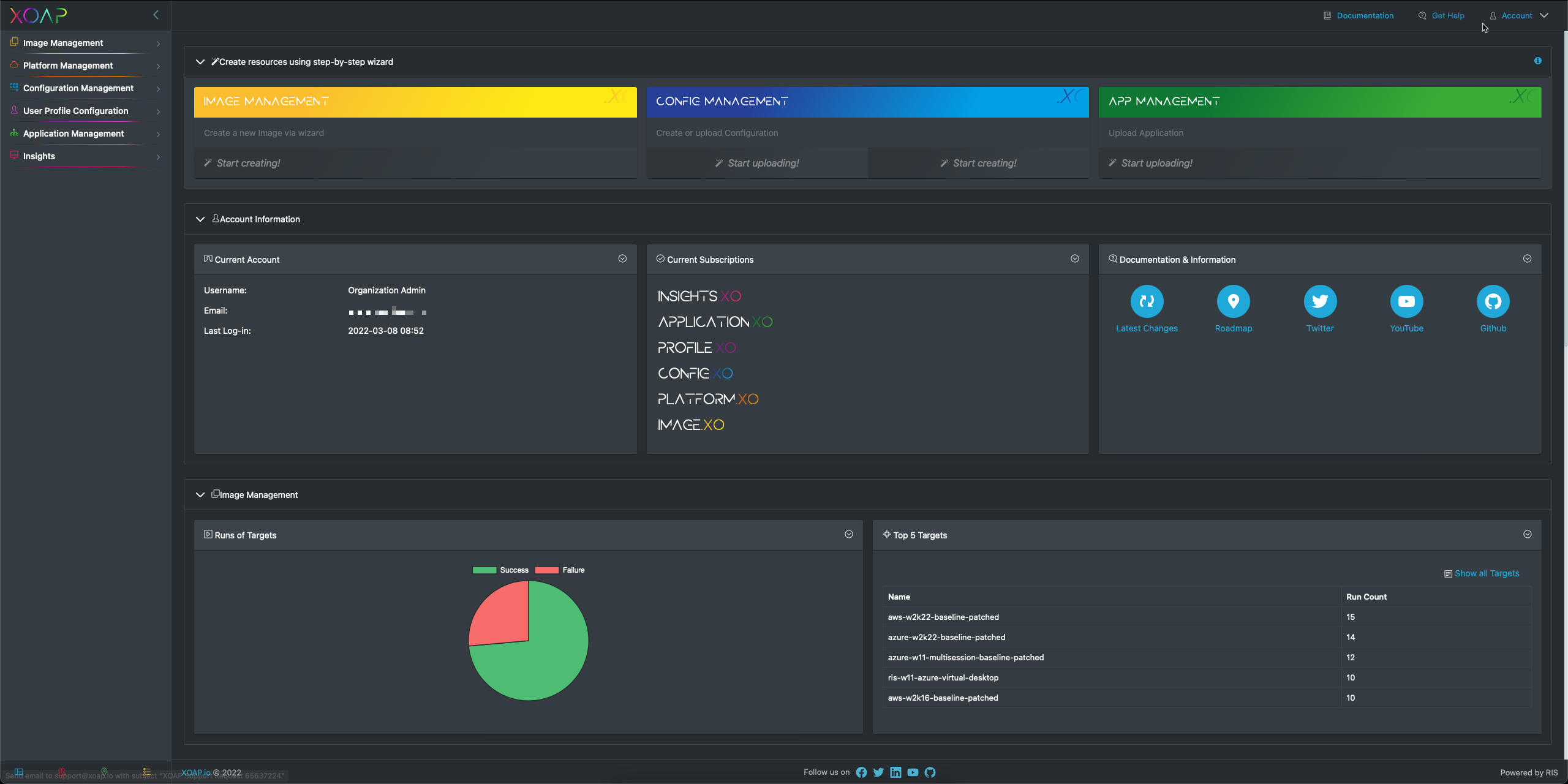1568x784 pixels.
Task: Select the ris-w11-azure-virtual-desktop row
Action: coord(1207,677)
